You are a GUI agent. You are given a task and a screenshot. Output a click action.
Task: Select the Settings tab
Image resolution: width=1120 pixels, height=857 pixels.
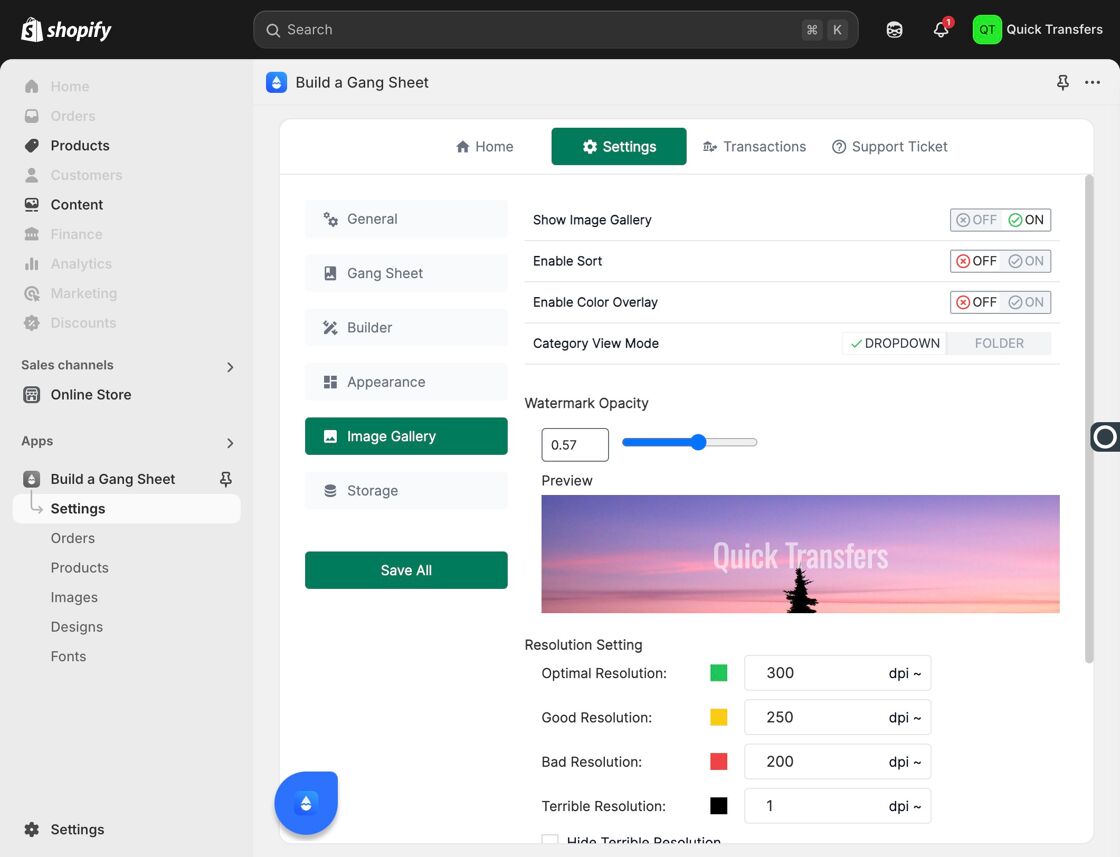coord(619,146)
